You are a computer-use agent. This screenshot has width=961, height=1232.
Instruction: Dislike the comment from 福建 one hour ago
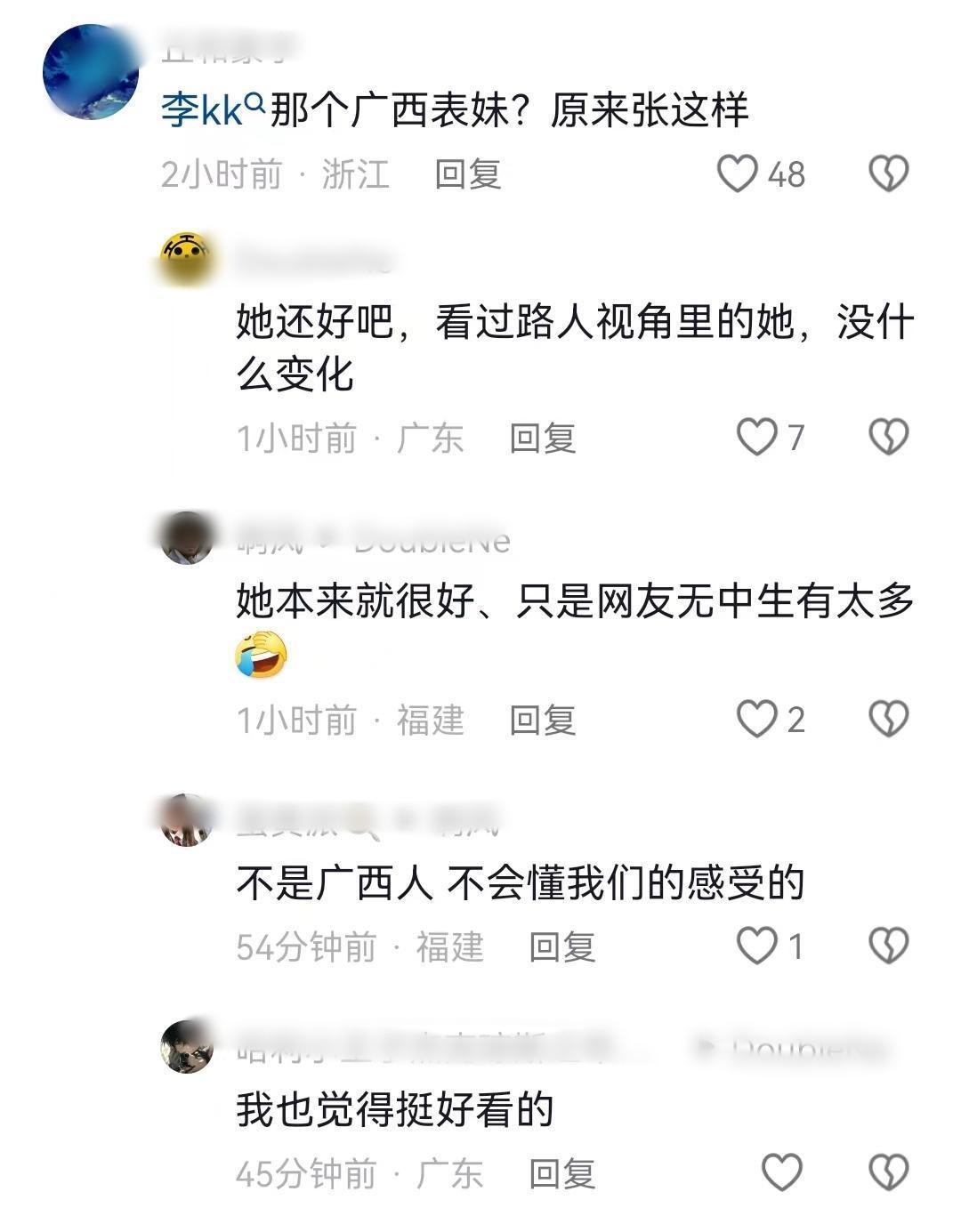pyautogui.click(x=888, y=719)
